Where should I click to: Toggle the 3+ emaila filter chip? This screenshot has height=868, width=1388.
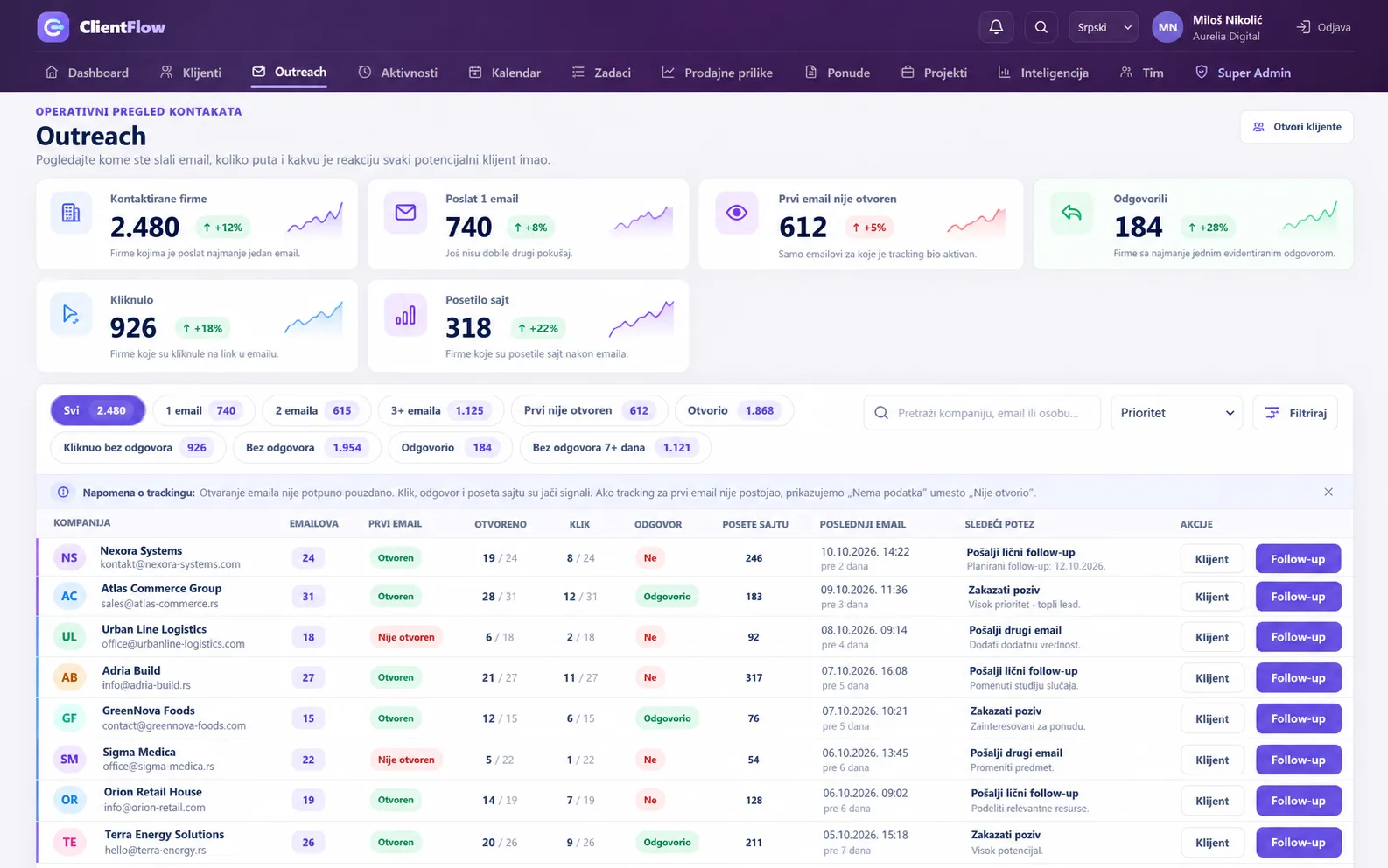tap(440, 410)
